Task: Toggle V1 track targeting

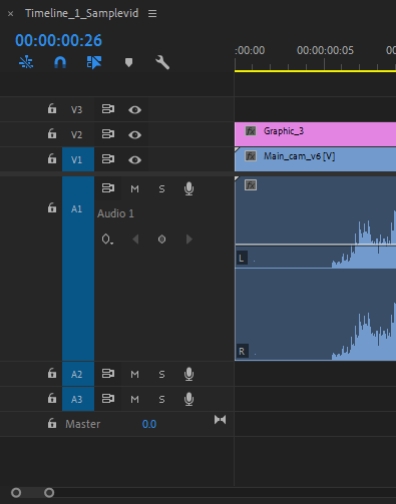Action: [x=78, y=159]
